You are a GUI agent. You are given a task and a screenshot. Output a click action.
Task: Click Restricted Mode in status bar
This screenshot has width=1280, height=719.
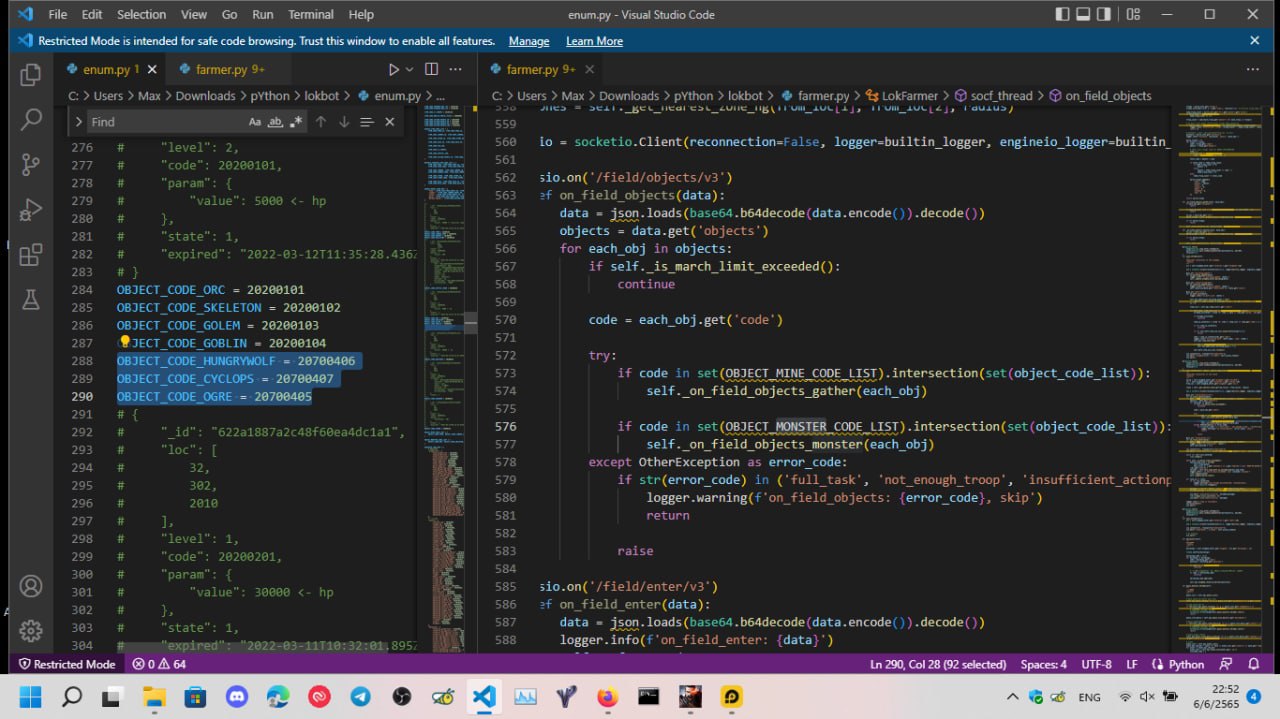pyautogui.click(x=67, y=664)
